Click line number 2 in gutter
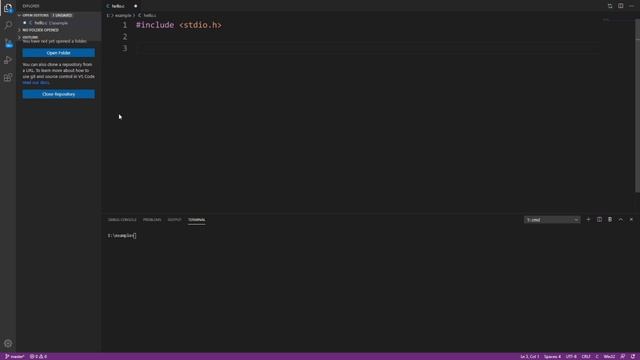Screen dimensions: 640x360 click(125, 37)
